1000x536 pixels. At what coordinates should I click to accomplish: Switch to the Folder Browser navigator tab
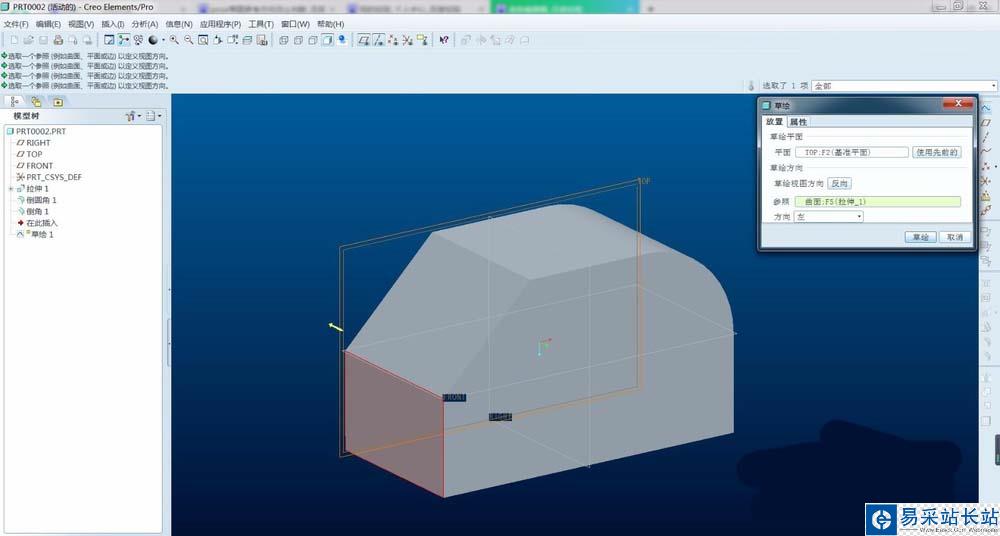coord(36,101)
